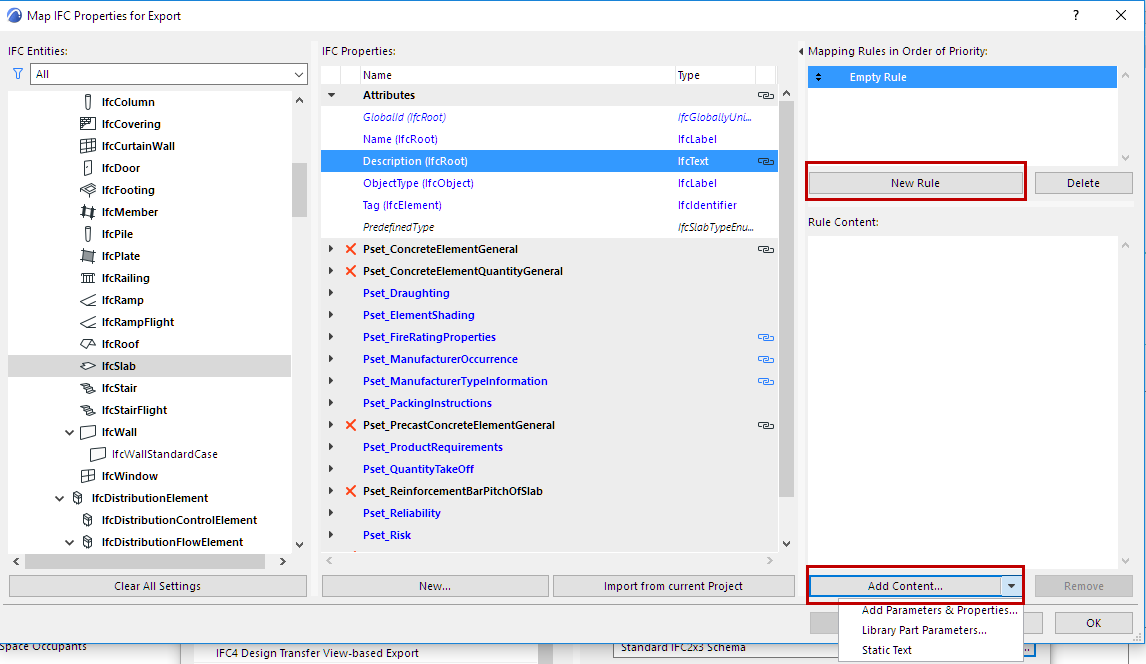Click link icon beside Pset_FireRatingProperties

pyautogui.click(x=765, y=337)
